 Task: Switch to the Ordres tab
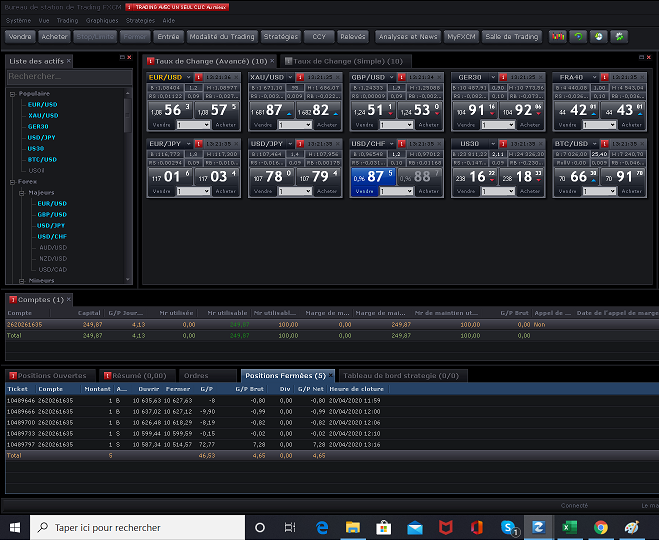196,375
